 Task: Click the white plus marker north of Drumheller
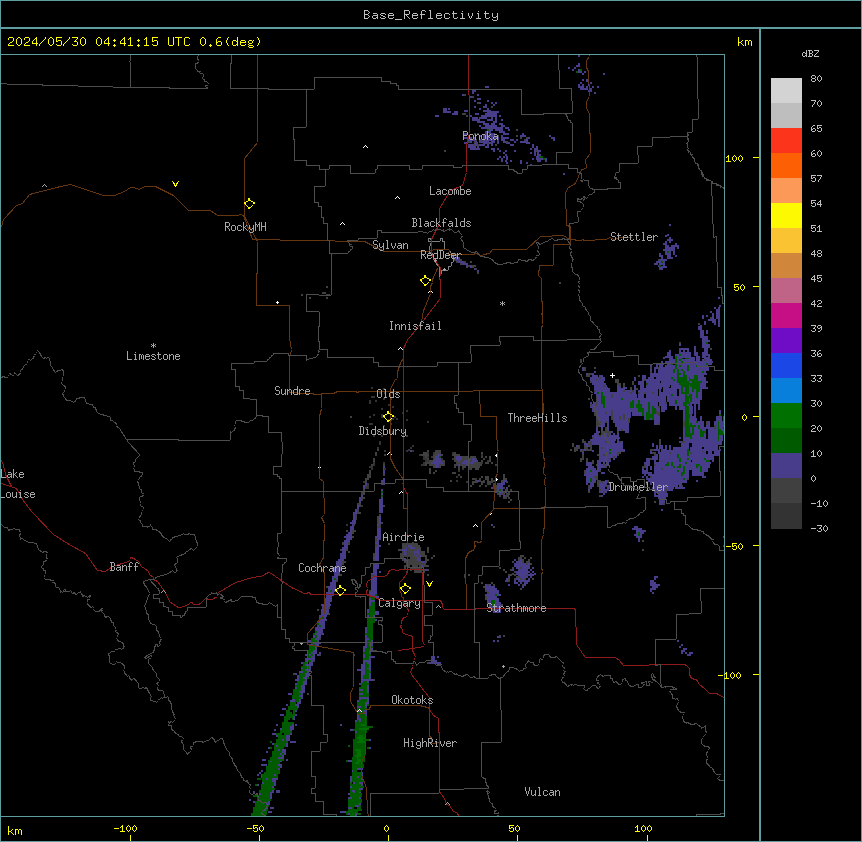[x=612, y=375]
